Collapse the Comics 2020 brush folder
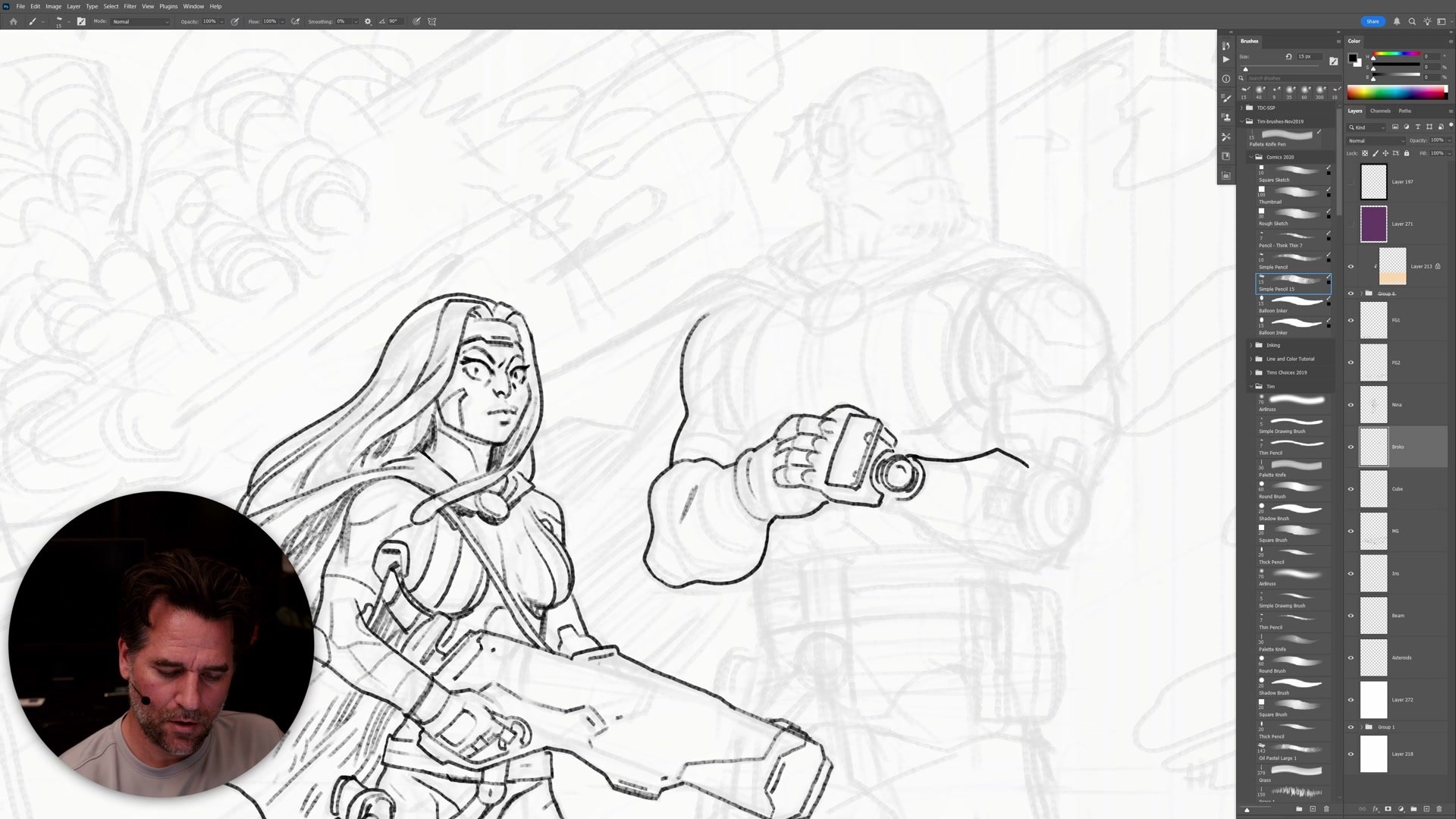 tap(1251, 157)
